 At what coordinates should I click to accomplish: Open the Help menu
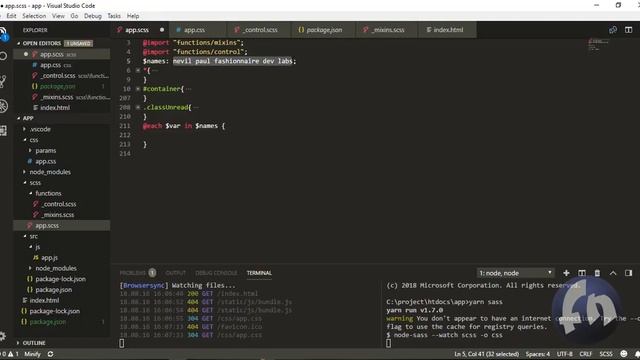(133, 16)
